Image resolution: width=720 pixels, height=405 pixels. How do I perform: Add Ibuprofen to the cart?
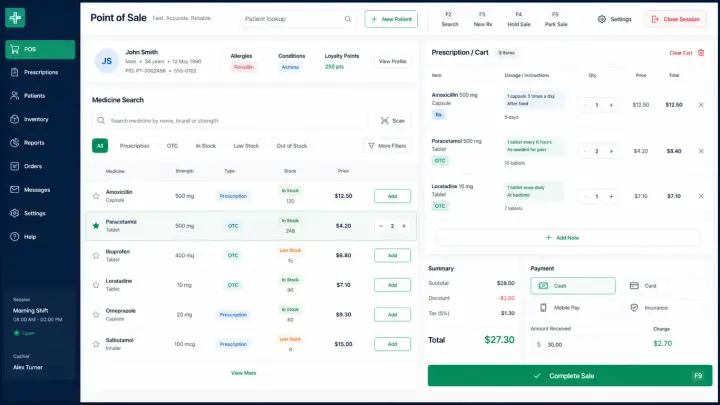point(392,255)
